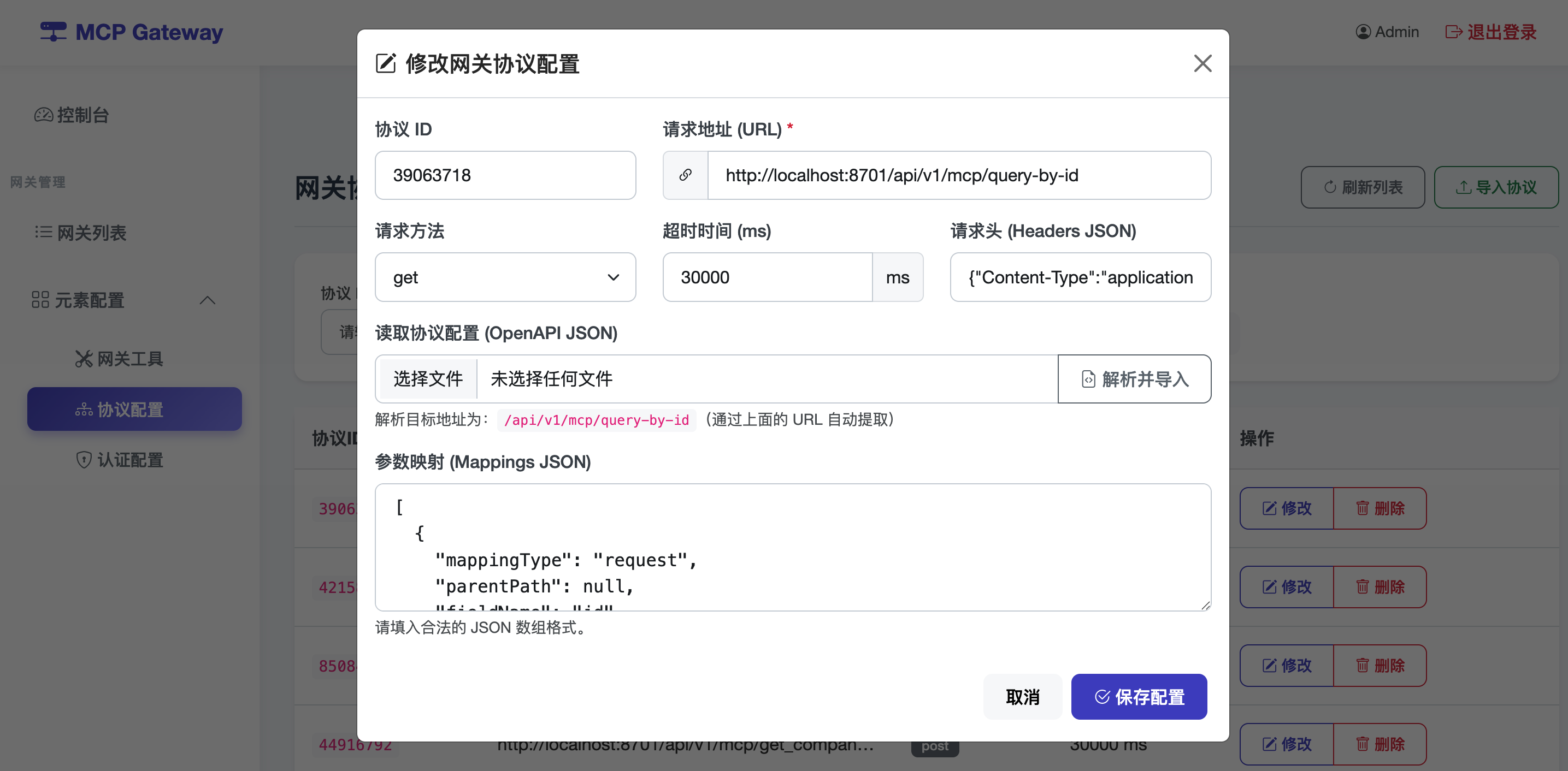Click first row 删除 trash button
The width and height of the screenshot is (1568, 771).
pos(1380,508)
